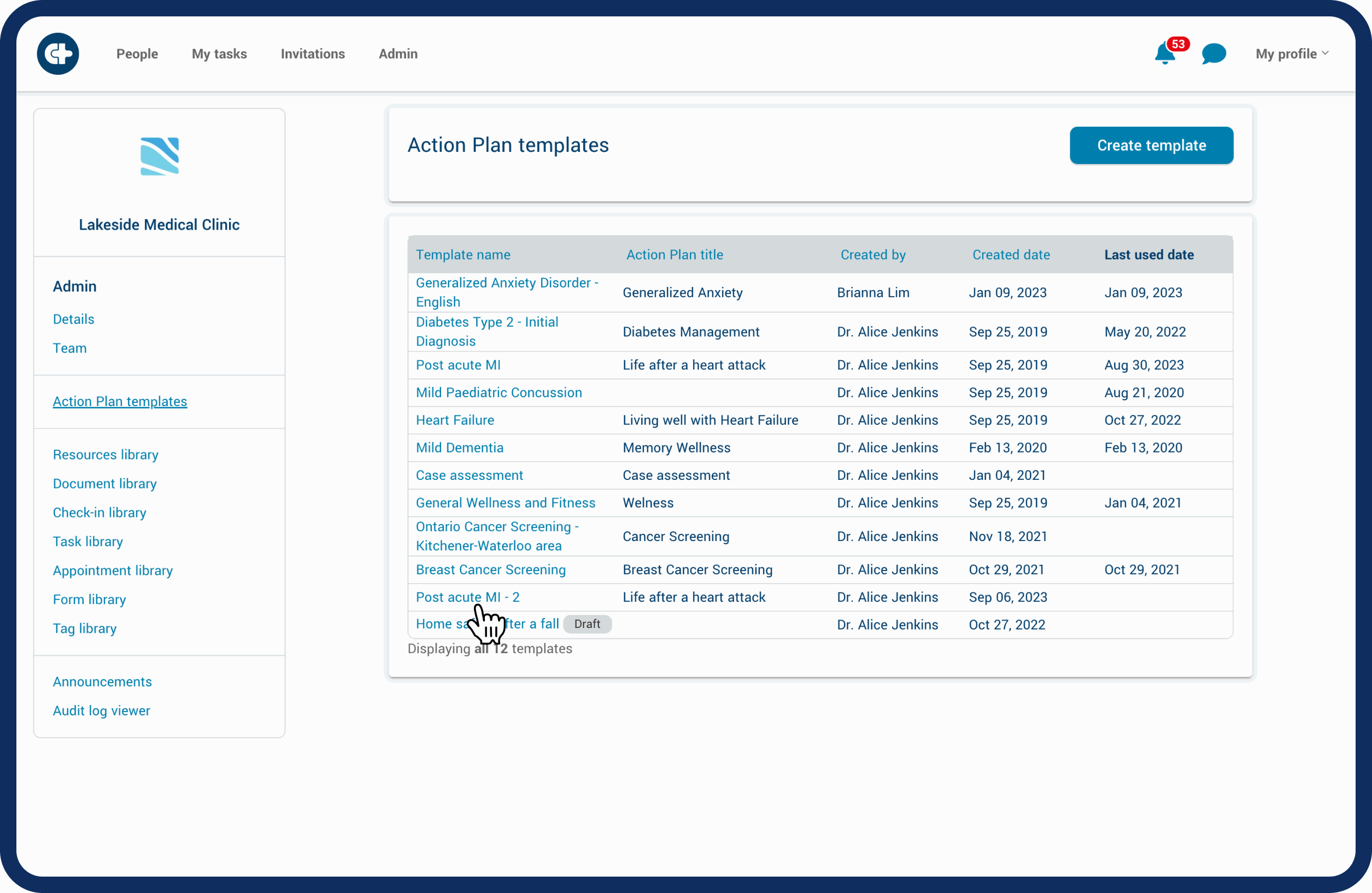Open Resources library in the sidebar
1372x893 pixels.
tap(105, 454)
